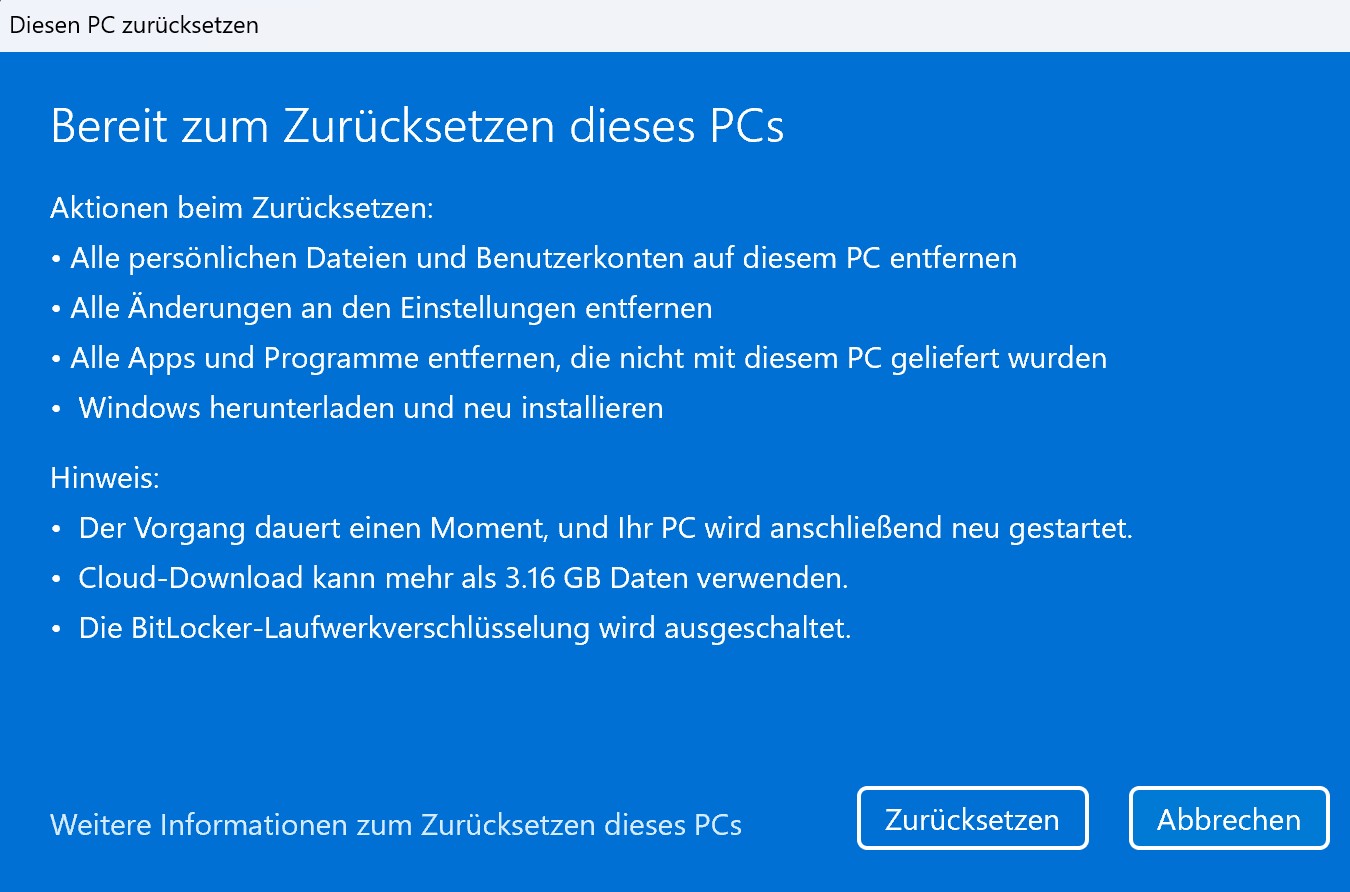Click the bullet point before 'Die BitLocker'

click(x=57, y=629)
